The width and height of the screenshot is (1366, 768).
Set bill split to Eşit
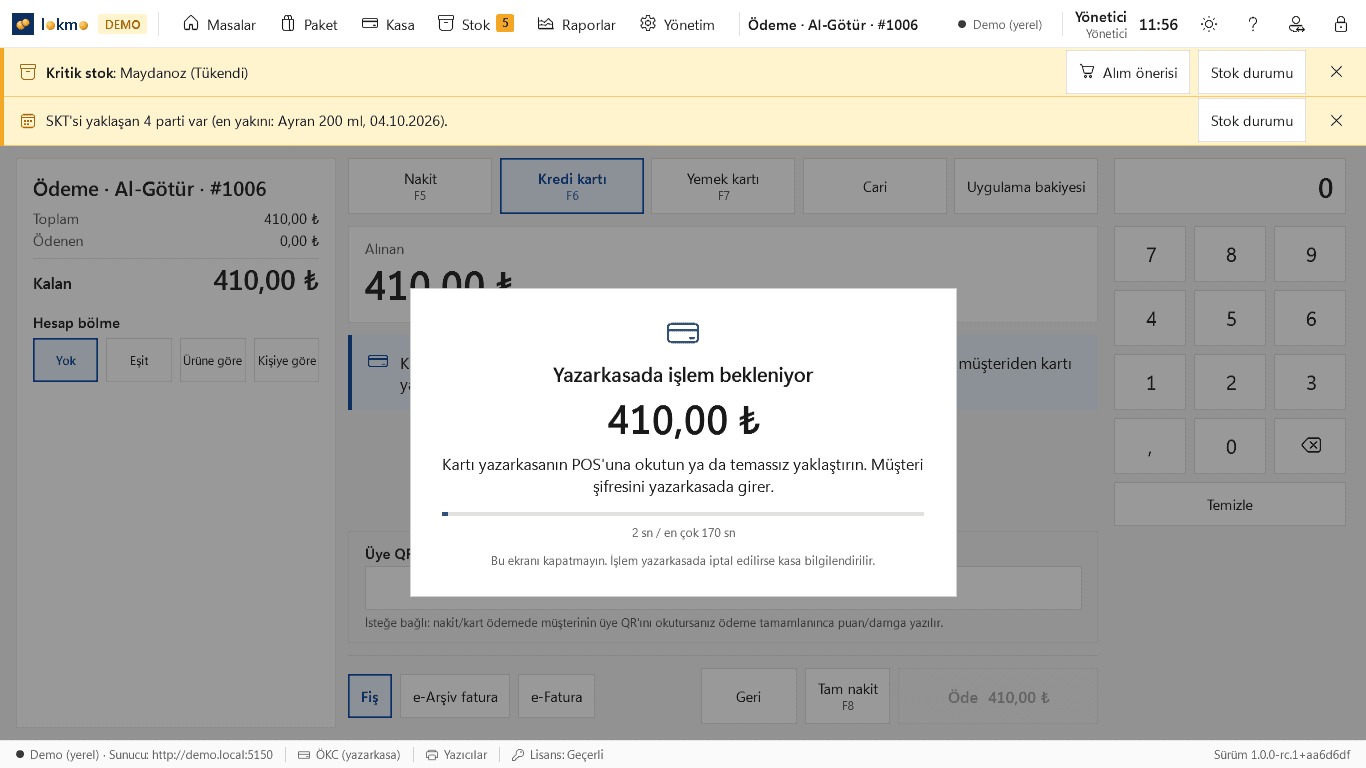139,360
